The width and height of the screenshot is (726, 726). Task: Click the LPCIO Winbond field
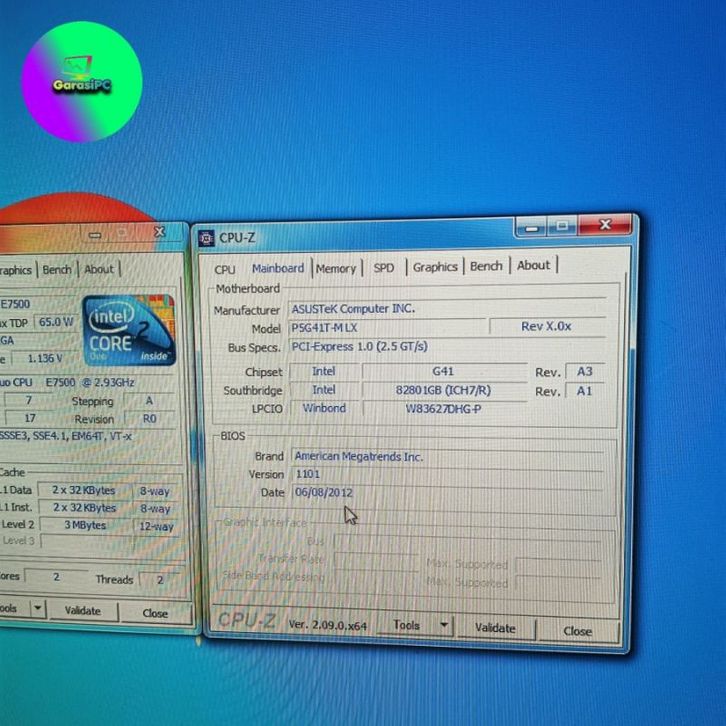(324, 408)
